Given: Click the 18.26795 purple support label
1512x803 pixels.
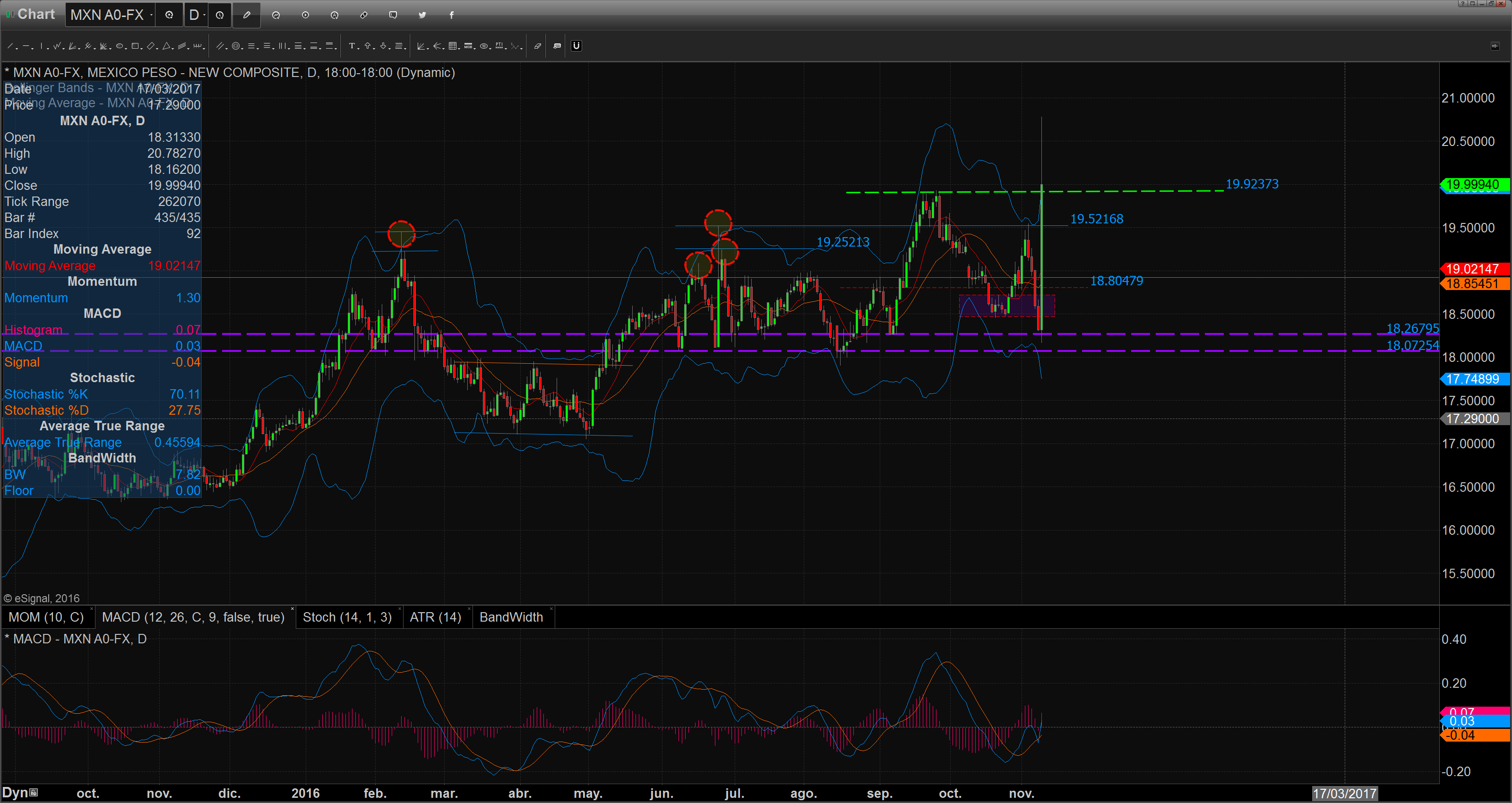Looking at the screenshot, I should (x=1412, y=328).
